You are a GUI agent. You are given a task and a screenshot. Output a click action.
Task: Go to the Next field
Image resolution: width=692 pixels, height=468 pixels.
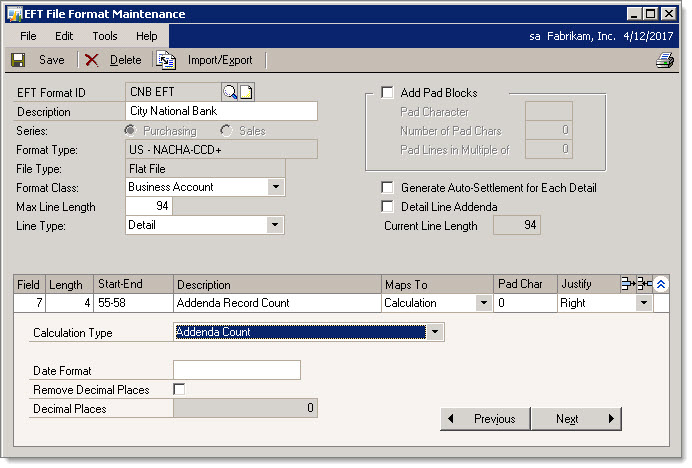point(576,419)
